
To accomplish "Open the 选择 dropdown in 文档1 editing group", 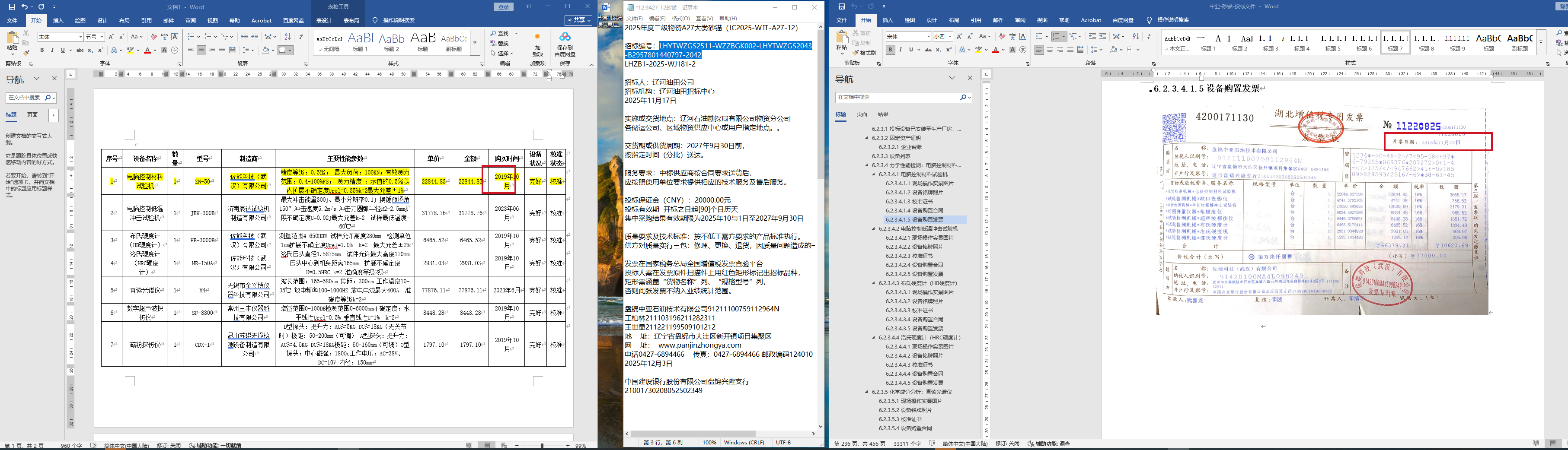I will pyautogui.click(x=503, y=54).
